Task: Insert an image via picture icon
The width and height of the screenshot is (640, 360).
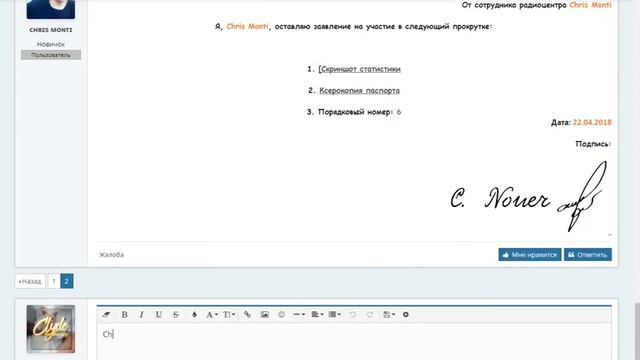Action: click(264, 314)
